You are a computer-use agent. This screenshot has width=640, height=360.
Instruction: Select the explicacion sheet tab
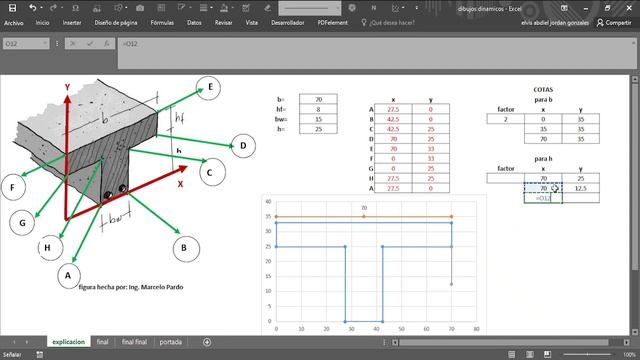coord(69,342)
